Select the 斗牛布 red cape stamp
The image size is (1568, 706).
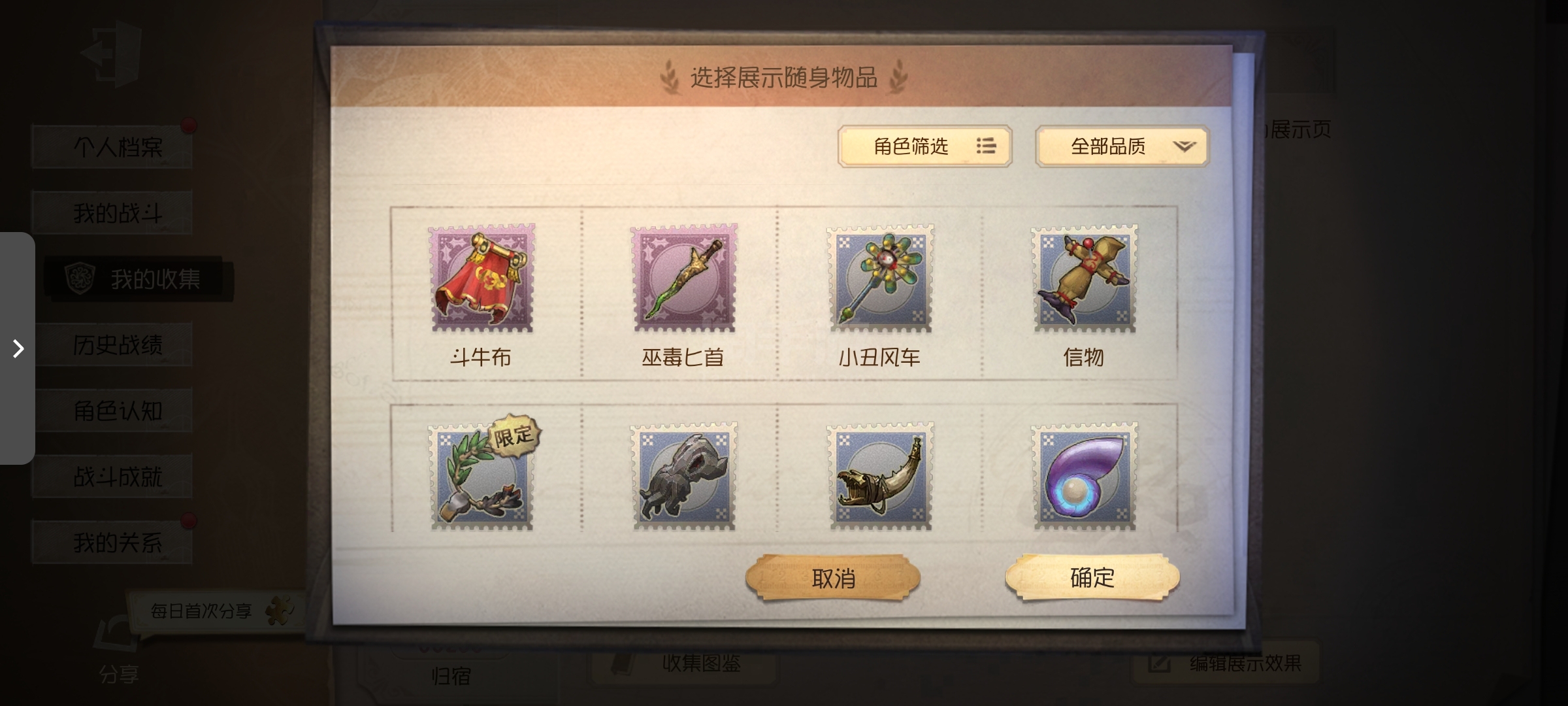pos(482,278)
